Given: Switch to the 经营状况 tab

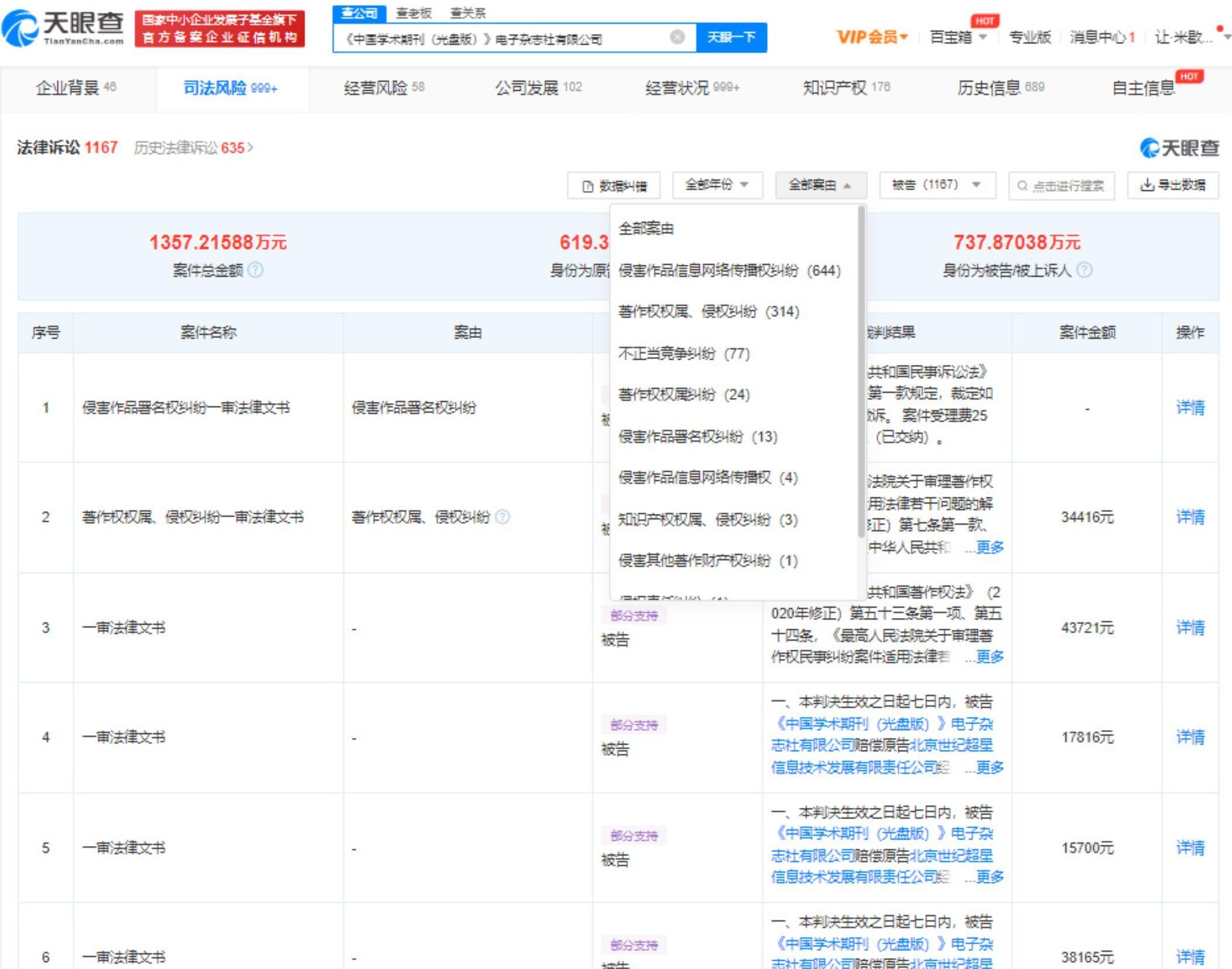Looking at the screenshot, I should click(693, 88).
